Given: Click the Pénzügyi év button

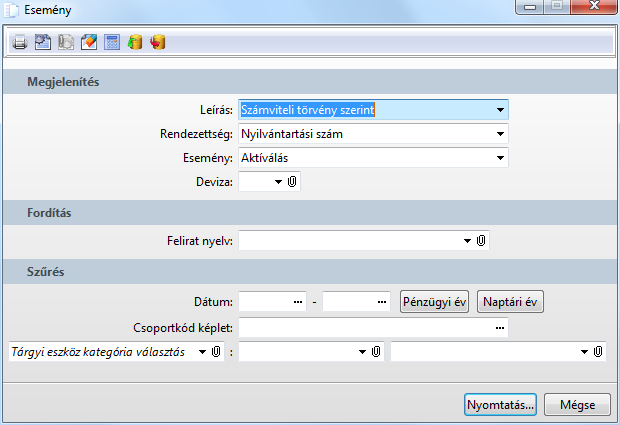Looking at the screenshot, I should [434, 302].
